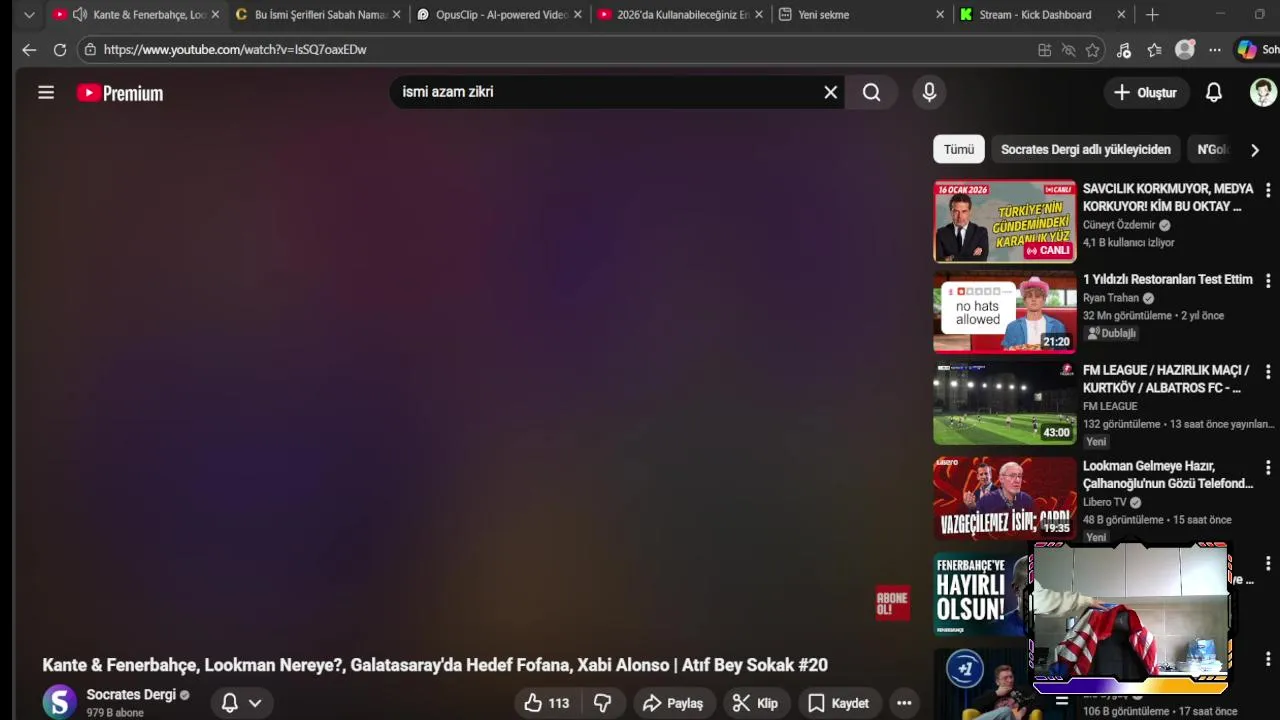Open the YouTube hamburger guide menu
This screenshot has width=1280, height=720.
pyautogui.click(x=46, y=93)
